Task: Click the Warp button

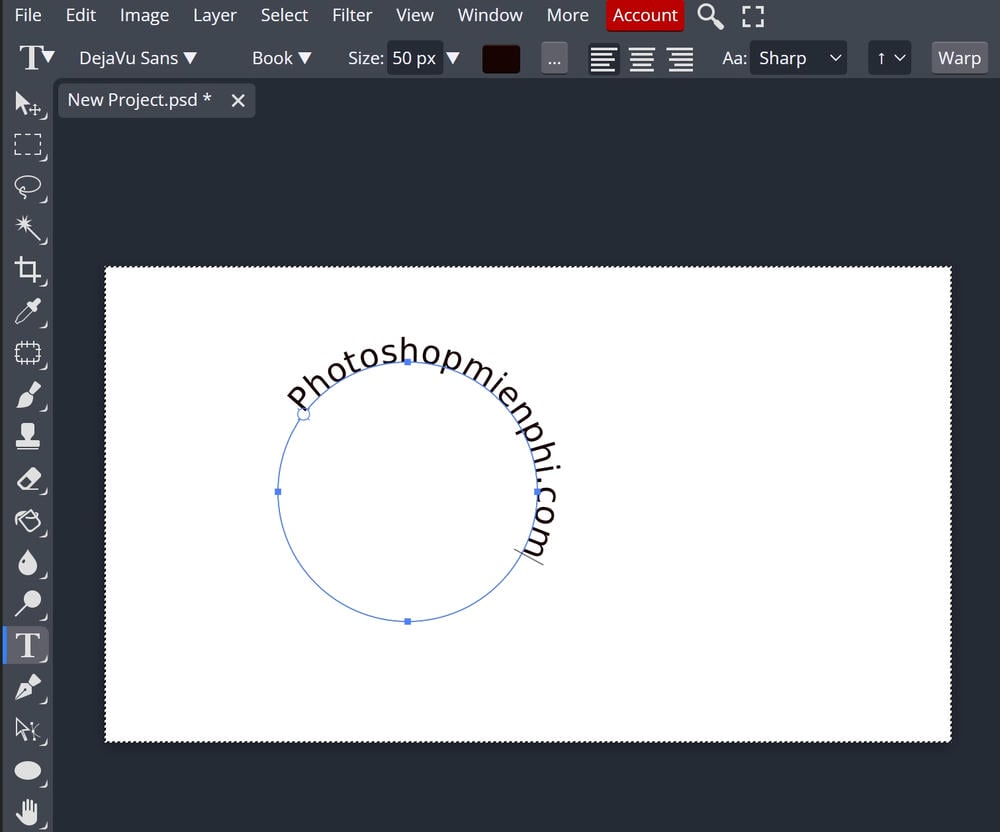Action: pos(959,58)
